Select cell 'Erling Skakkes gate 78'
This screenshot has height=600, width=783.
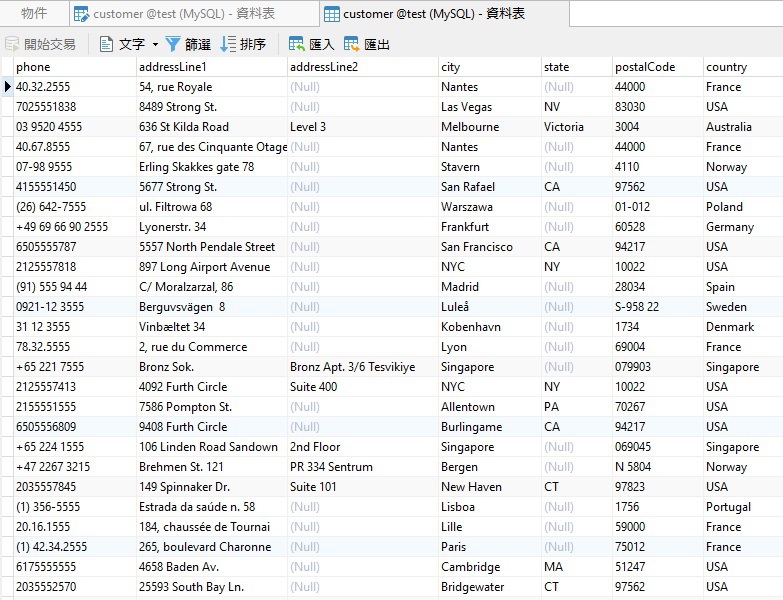(x=212, y=167)
